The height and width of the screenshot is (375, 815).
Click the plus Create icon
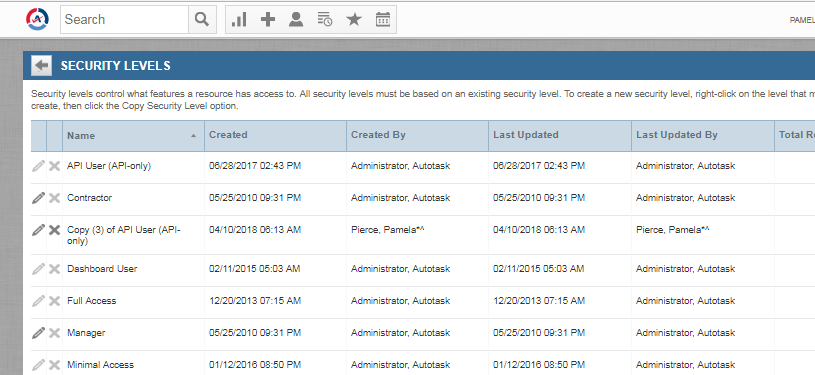[x=268, y=20]
